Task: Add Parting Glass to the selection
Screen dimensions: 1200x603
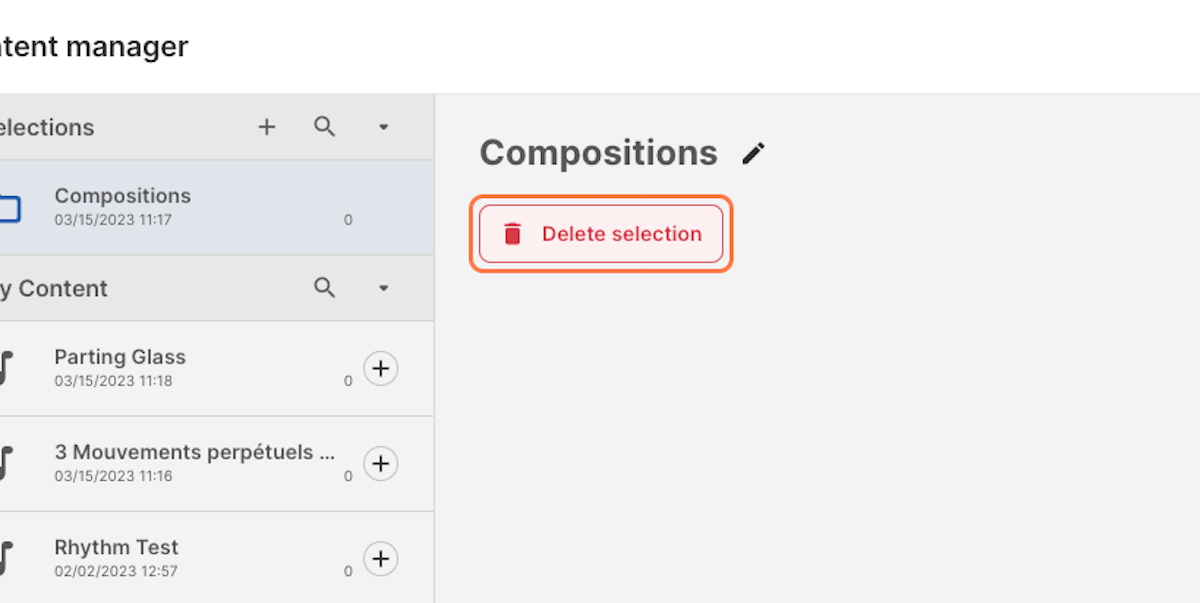Action: pos(380,369)
